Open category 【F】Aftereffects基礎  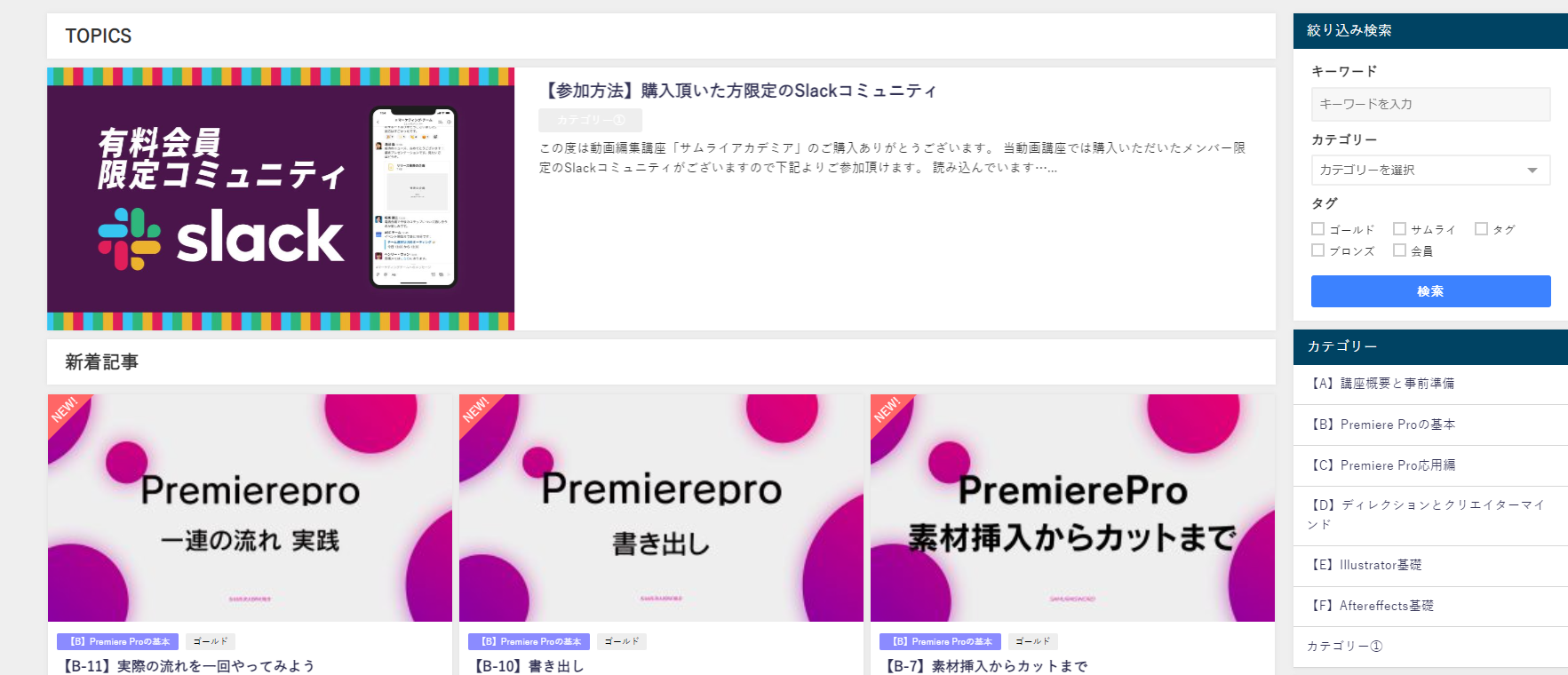point(1430,606)
